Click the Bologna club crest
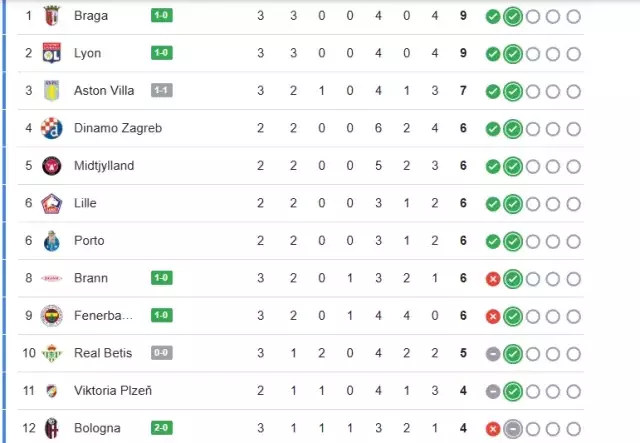 click(52, 428)
